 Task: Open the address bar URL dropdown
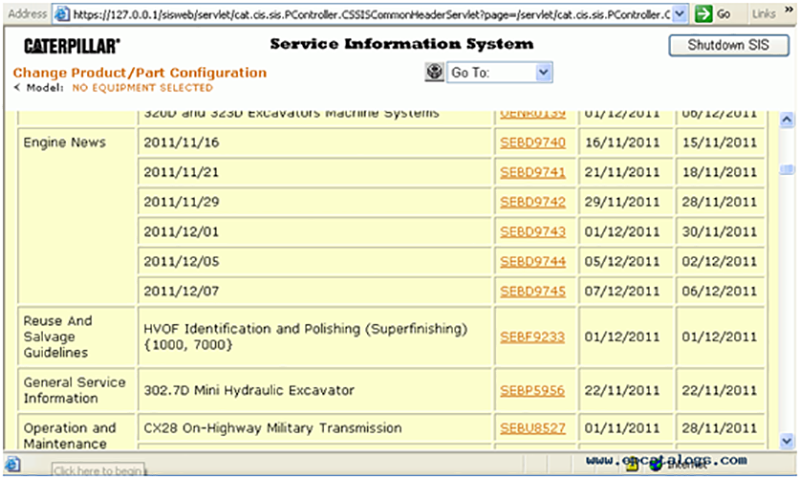point(679,14)
